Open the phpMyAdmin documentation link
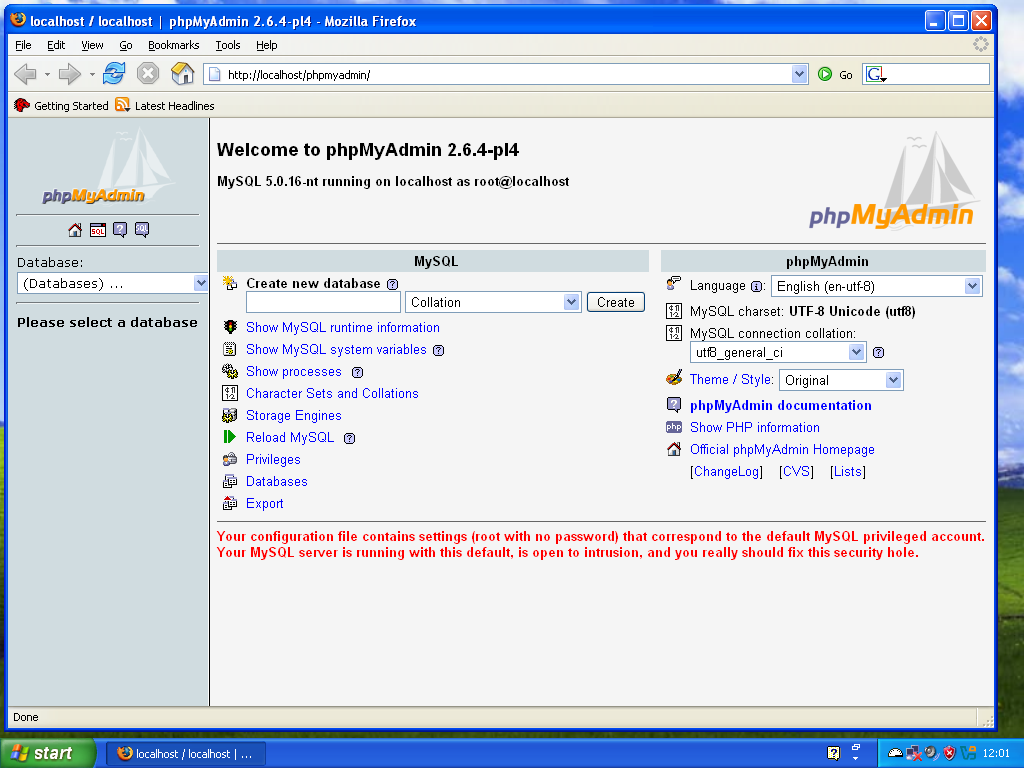 [x=780, y=405]
